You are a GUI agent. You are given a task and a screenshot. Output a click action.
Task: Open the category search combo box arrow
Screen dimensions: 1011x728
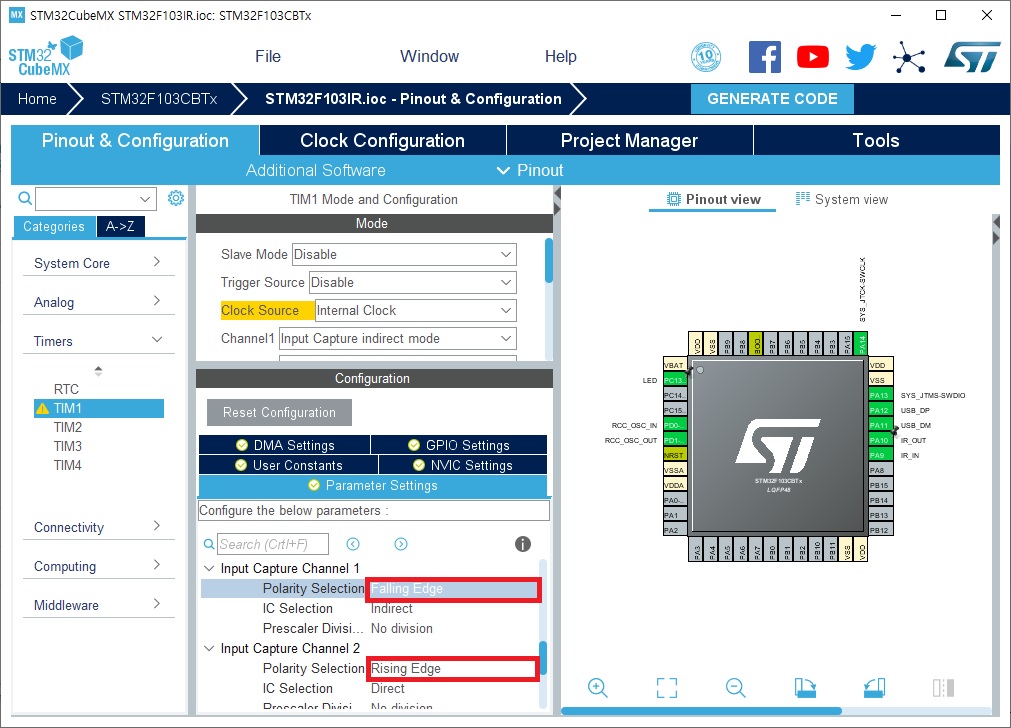click(145, 199)
